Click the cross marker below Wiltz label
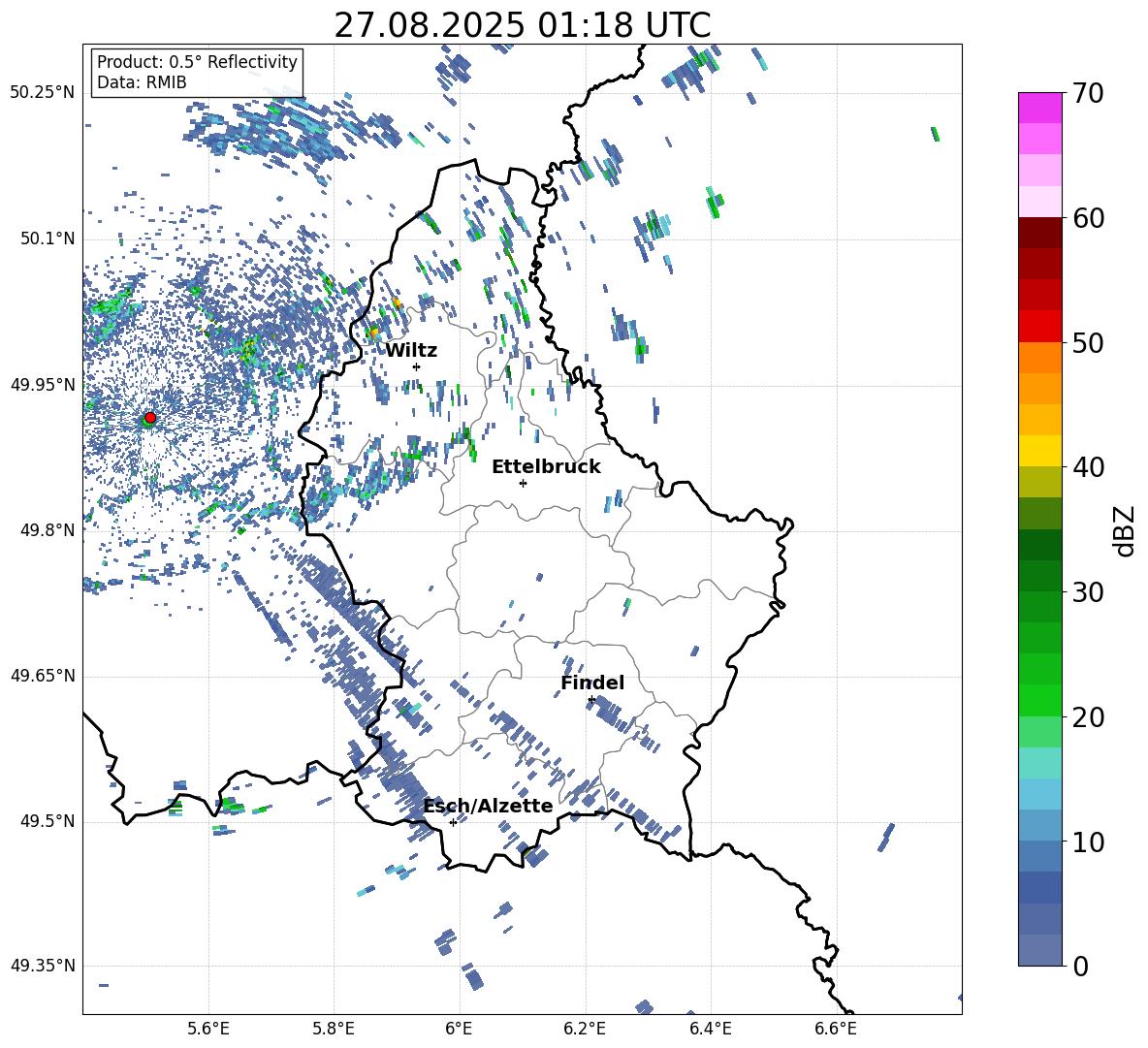 coord(417,366)
